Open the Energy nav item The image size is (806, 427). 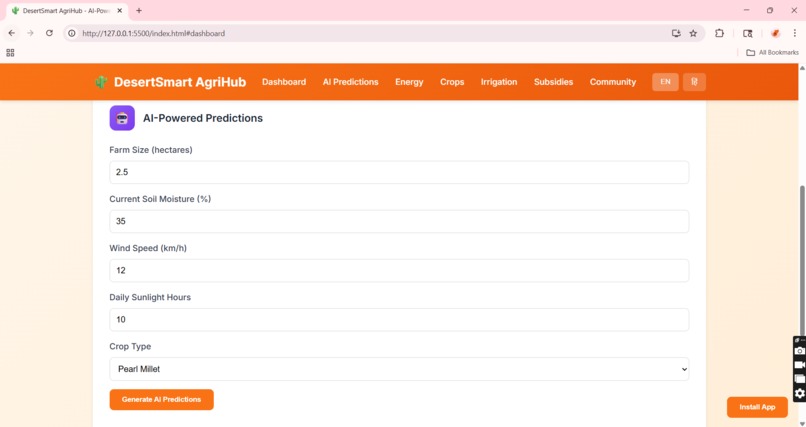(409, 82)
